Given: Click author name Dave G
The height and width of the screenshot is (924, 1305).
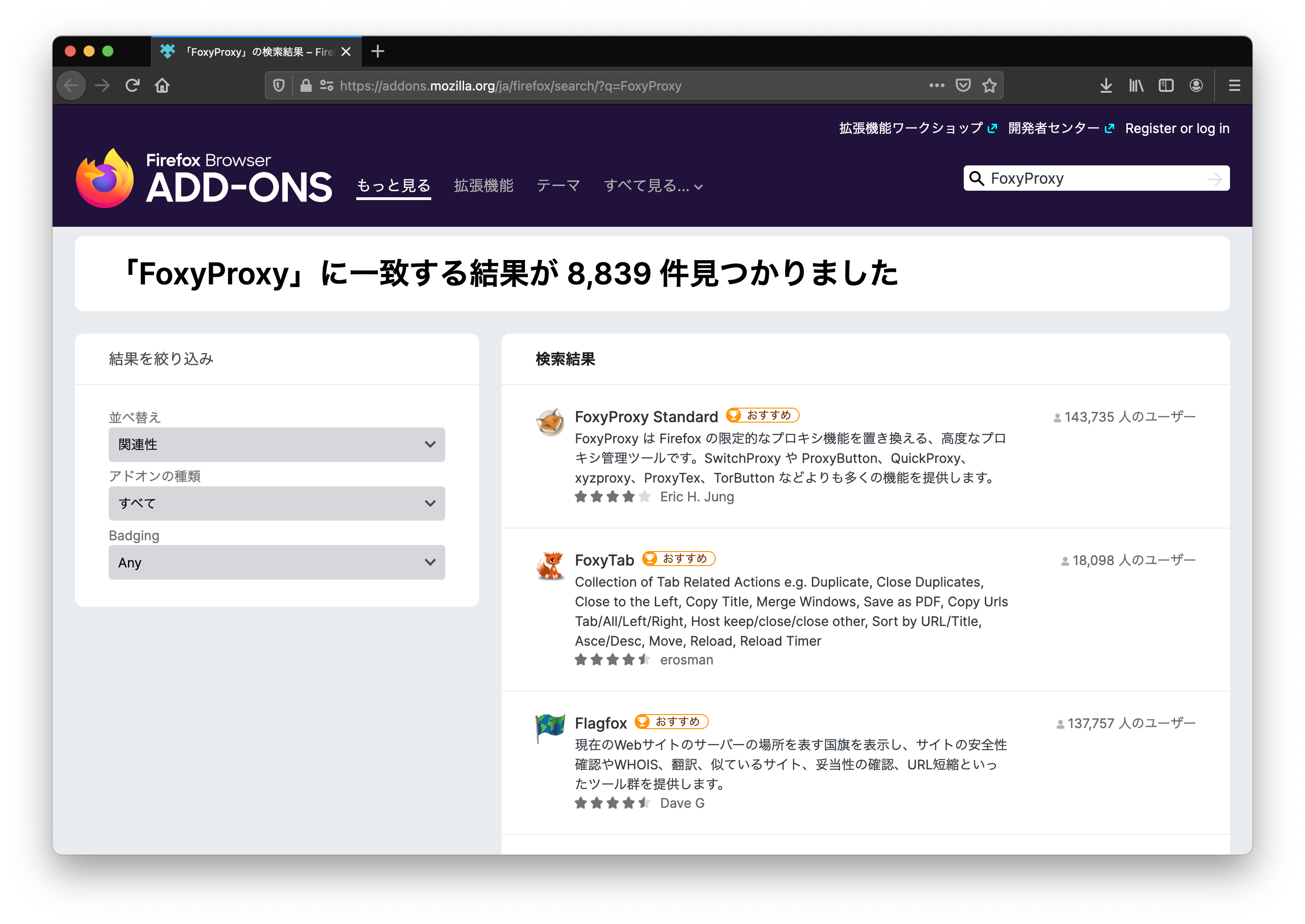Looking at the screenshot, I should [682, 804].
